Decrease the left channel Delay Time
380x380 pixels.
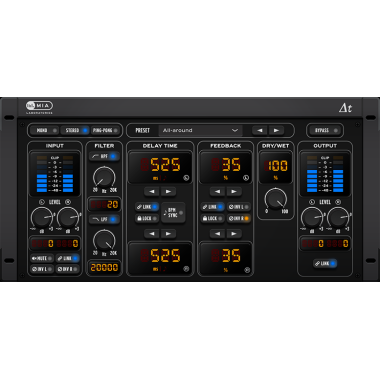[152, 192]
